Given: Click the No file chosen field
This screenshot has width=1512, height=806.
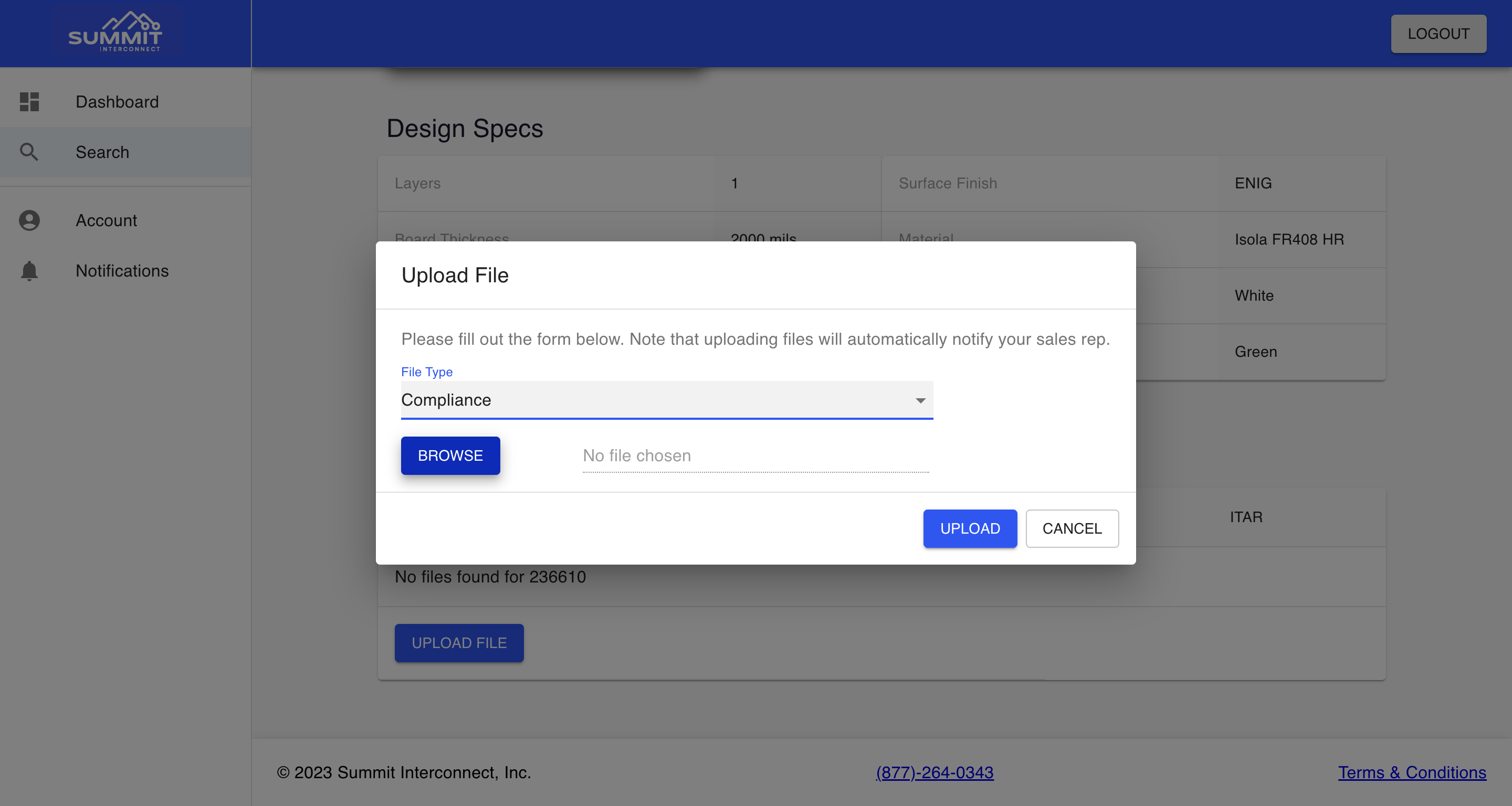Looking at the screenshot, I should 755,456.
